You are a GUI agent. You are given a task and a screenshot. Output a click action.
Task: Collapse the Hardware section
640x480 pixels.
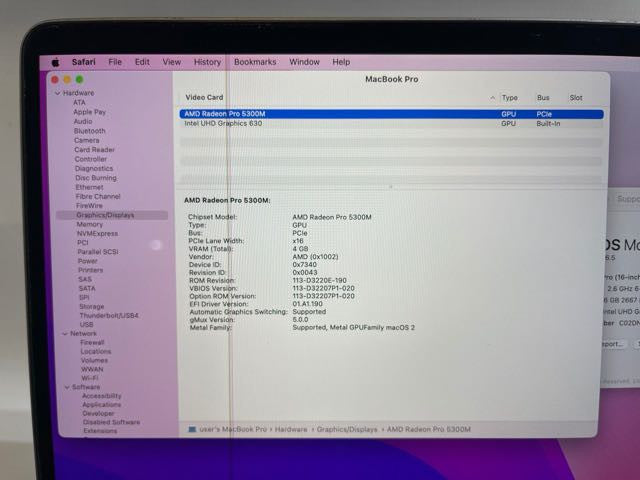pyautogui.click(x=58, y=93)
